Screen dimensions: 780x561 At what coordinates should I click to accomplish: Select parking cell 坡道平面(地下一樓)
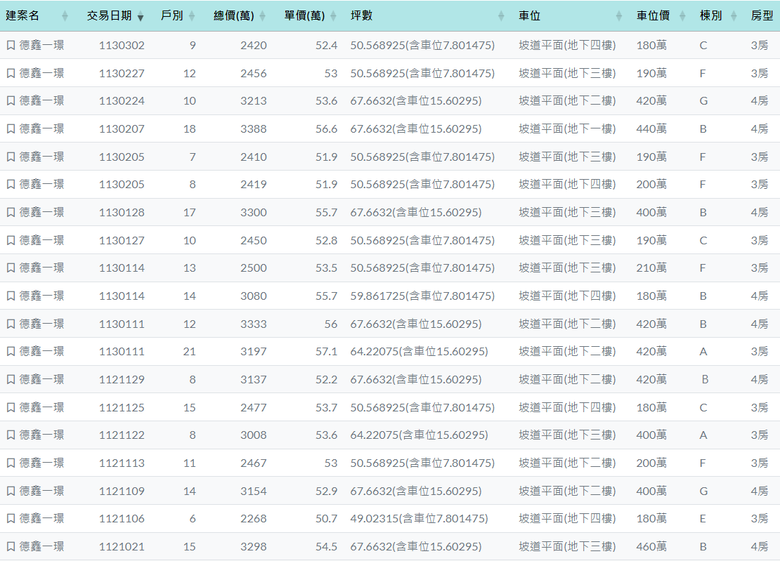[567, 129]
